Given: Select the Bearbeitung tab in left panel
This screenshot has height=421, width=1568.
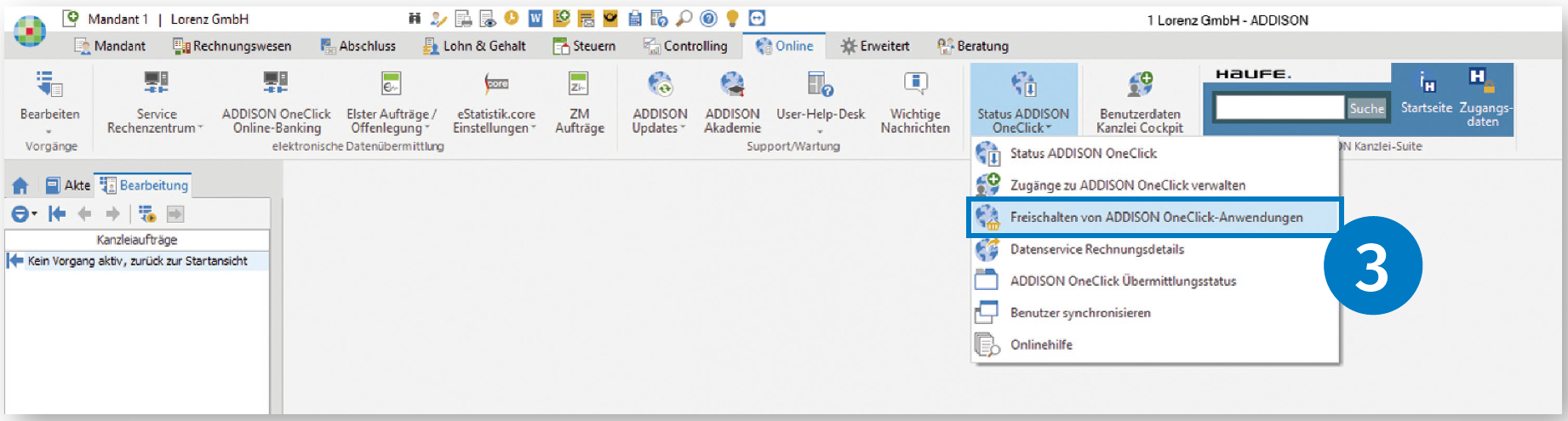Looking at the screenshot, I should 143,185.
